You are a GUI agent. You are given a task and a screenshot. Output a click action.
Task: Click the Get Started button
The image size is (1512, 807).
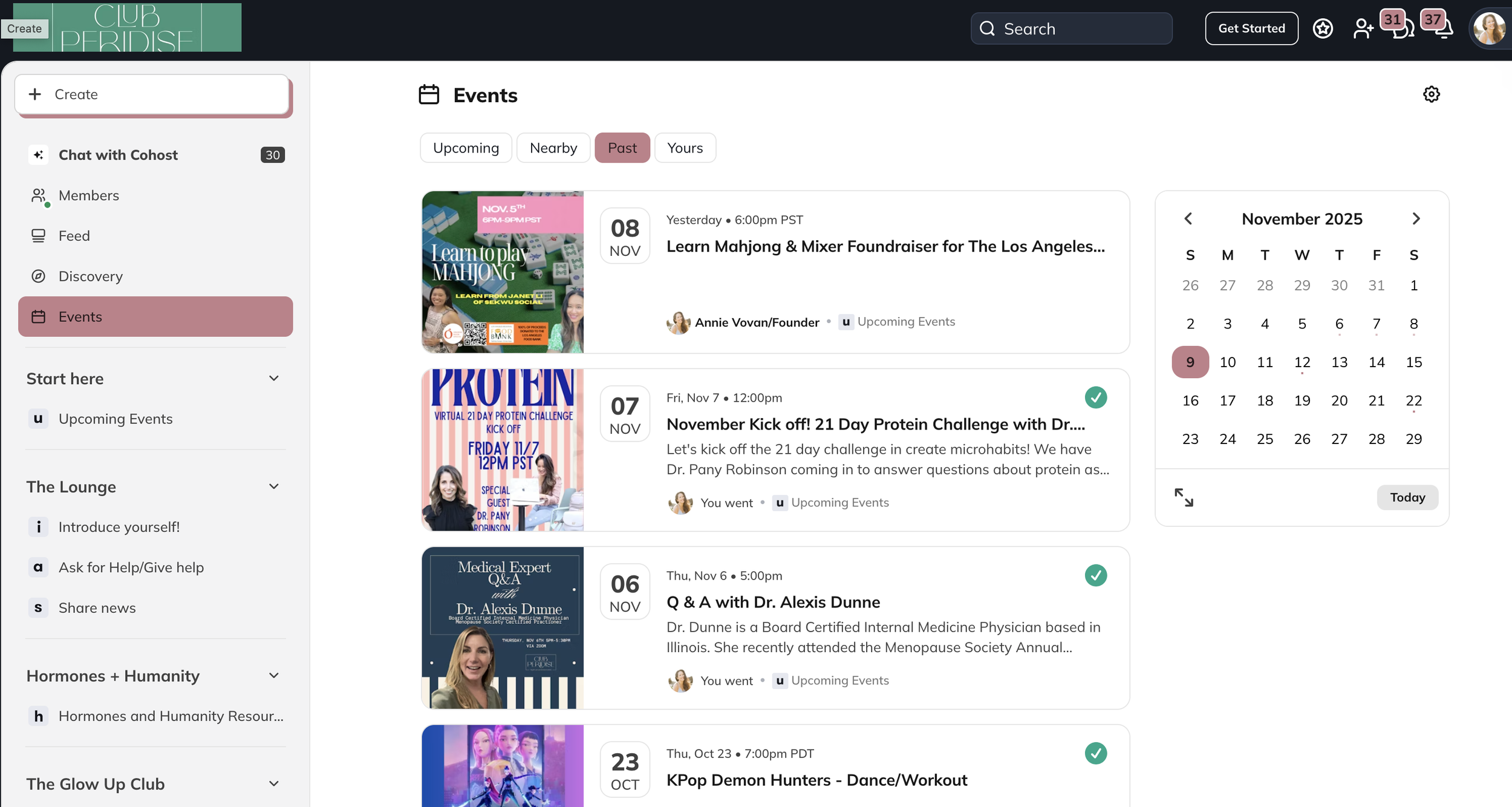tap(1251, 28)
